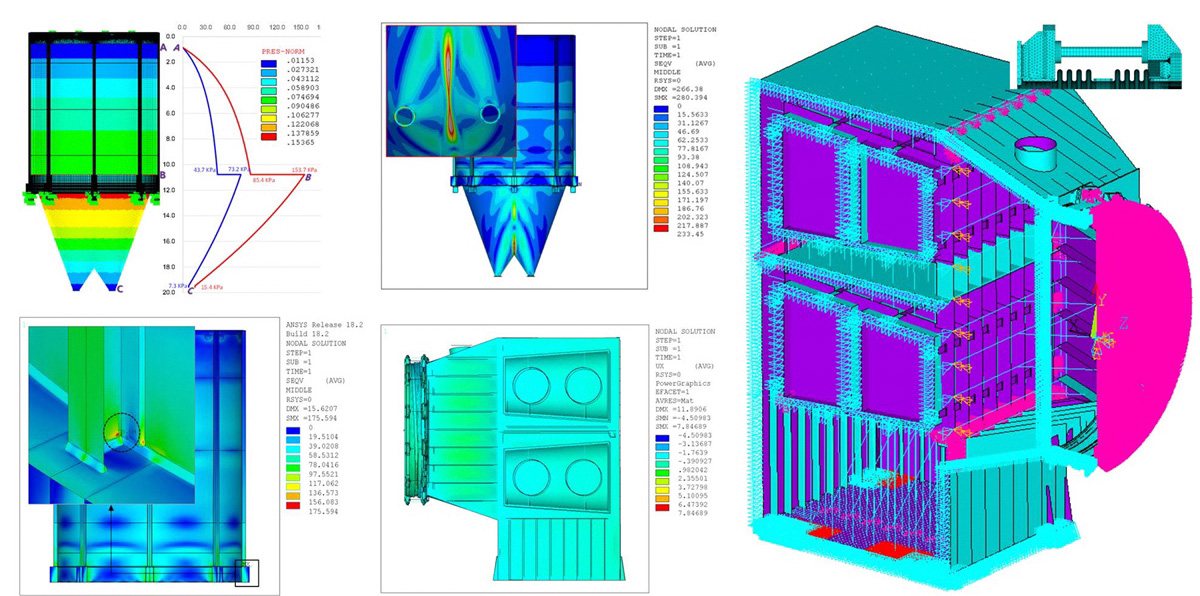The width and height of the screenshot is (1200, 596).
Task: Select red swatch beside 156.083 value
Action: point(293,505)
